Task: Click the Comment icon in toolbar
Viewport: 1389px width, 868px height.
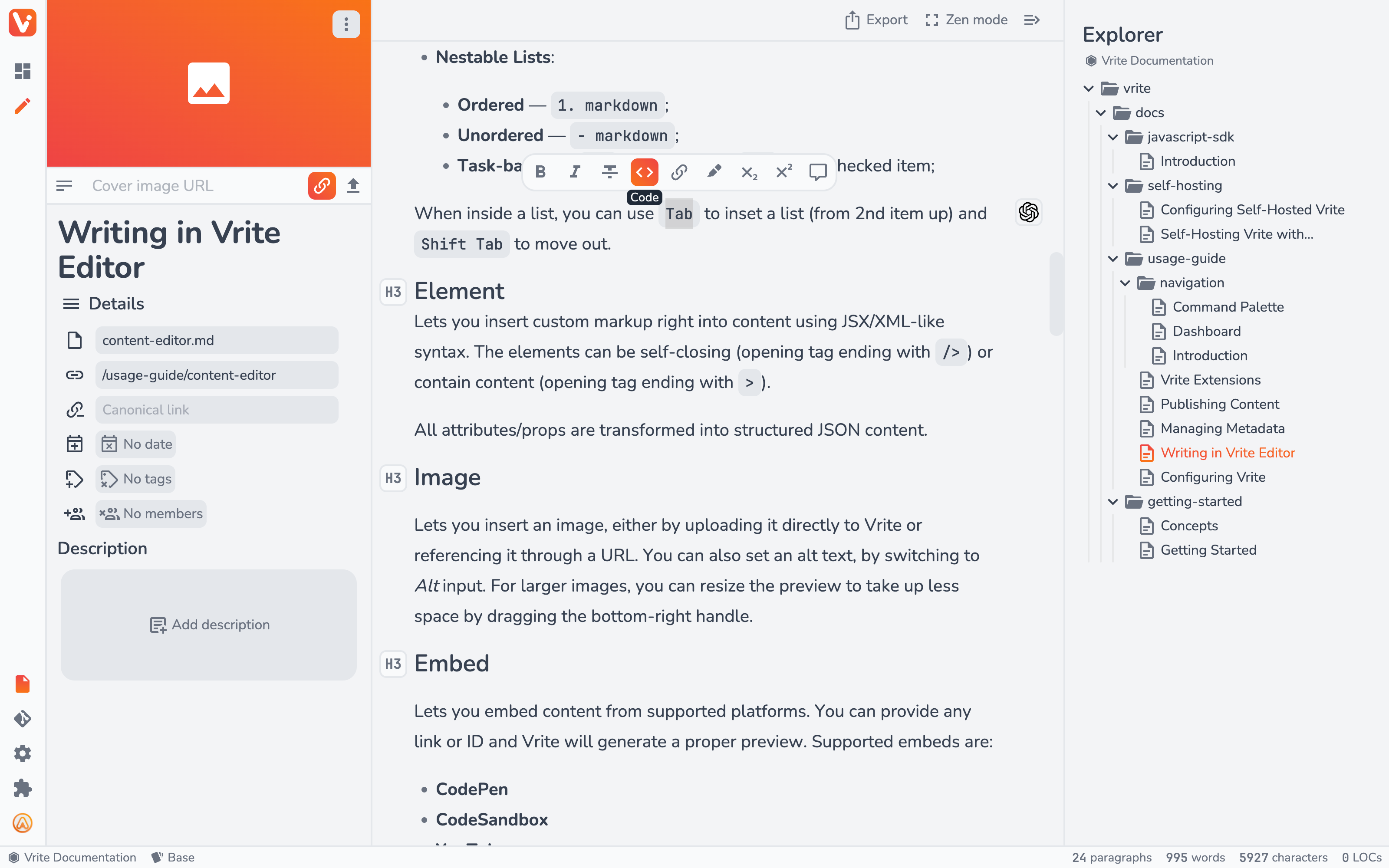Action: click(x=818, y=172)
